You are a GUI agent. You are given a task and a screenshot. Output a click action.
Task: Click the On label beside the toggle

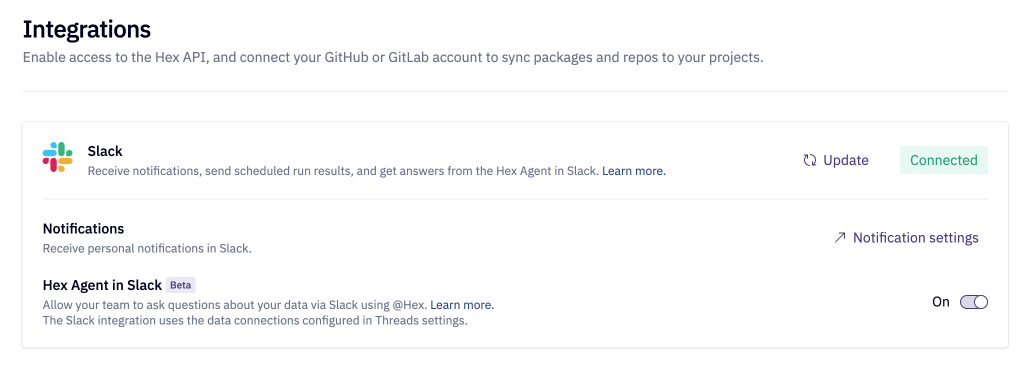(x=941, y=302)
